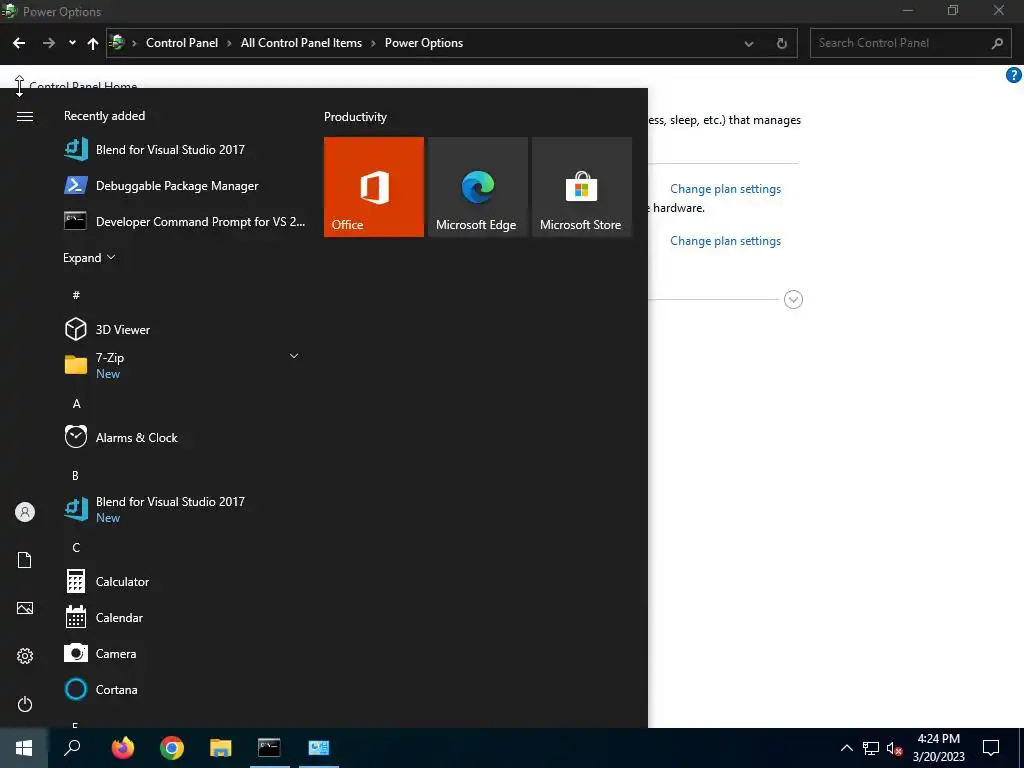Click the user account icon in Start sidebar
The width and height of the screenshot is (1024, 768).
[25, 512]
